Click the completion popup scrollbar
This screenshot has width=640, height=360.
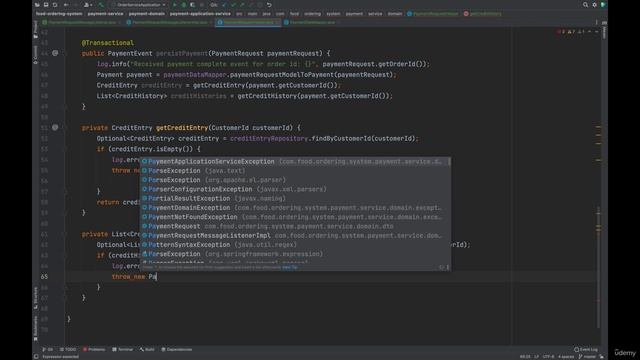[449, 162]
